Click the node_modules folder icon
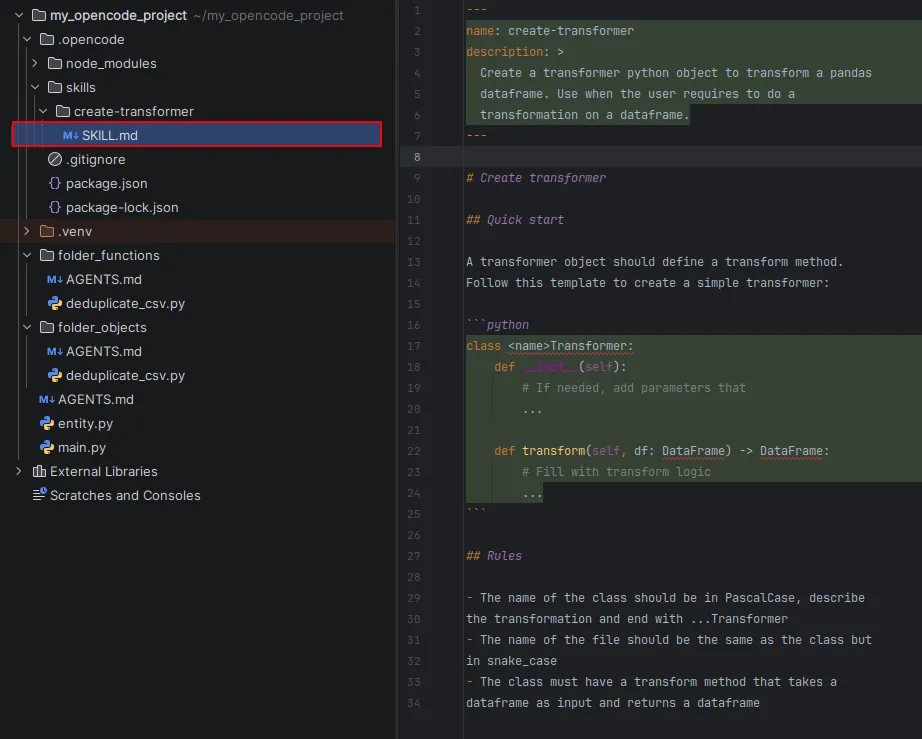The width and height of the screenshot is (922, 739). (55, 63)
